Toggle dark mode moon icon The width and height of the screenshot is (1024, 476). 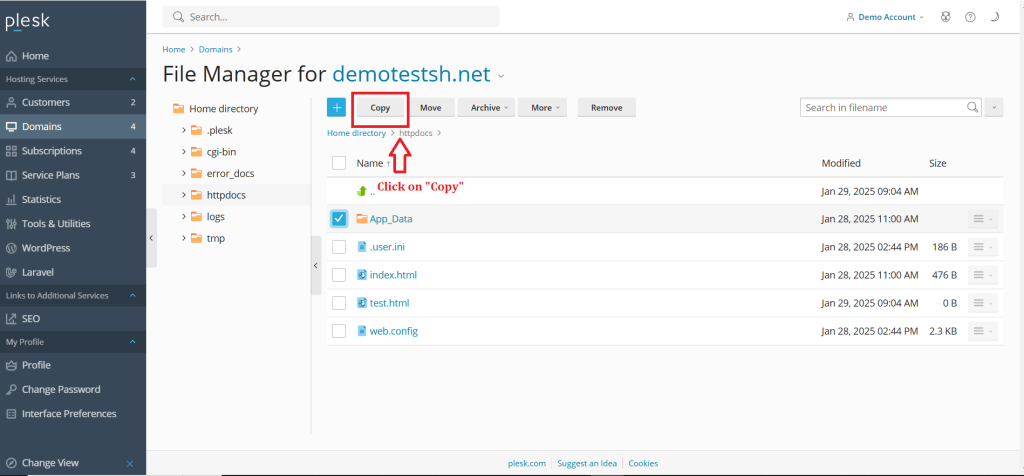click(995, 17)
